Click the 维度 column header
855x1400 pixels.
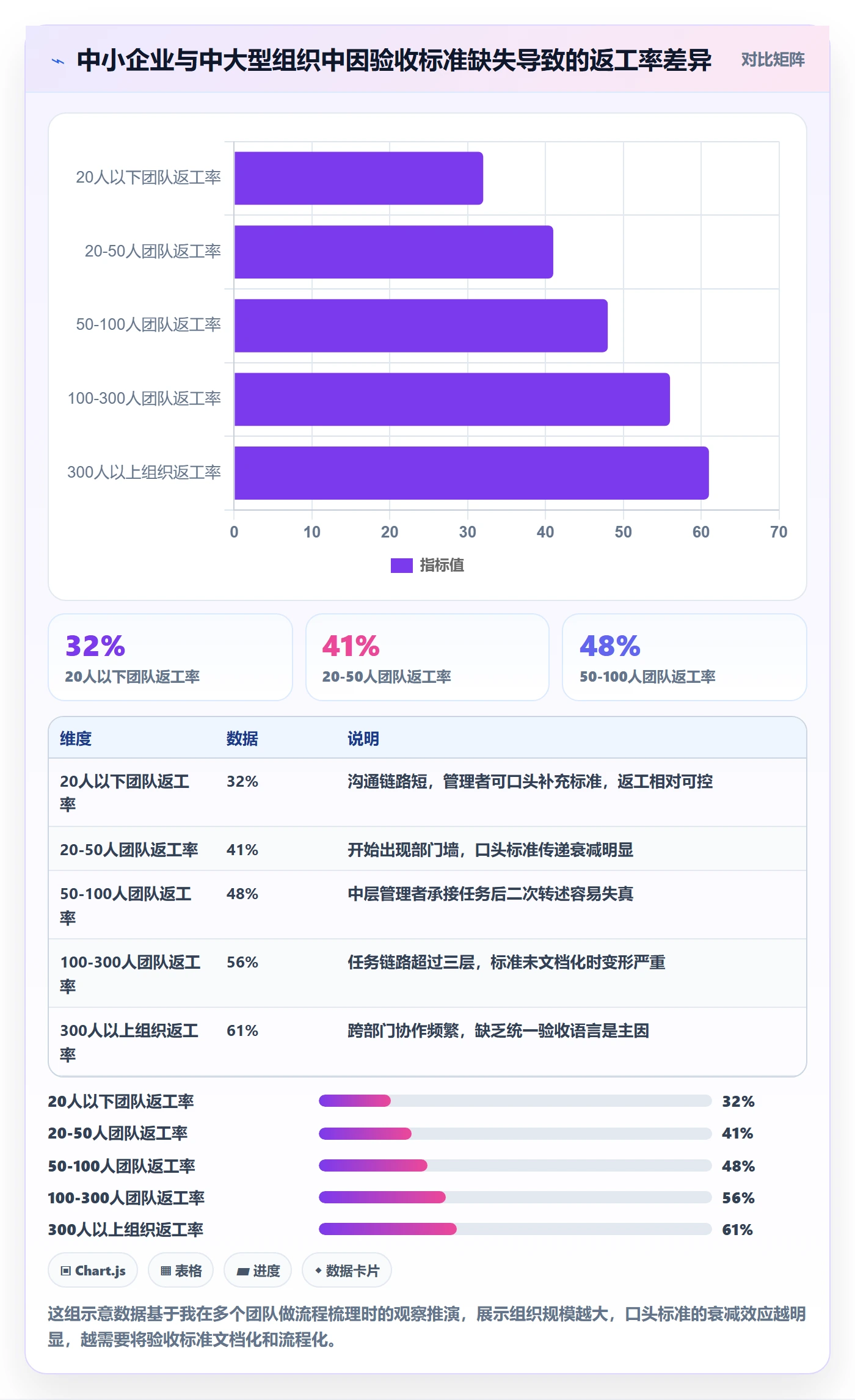pyautogui.click(x=76, y=738)
